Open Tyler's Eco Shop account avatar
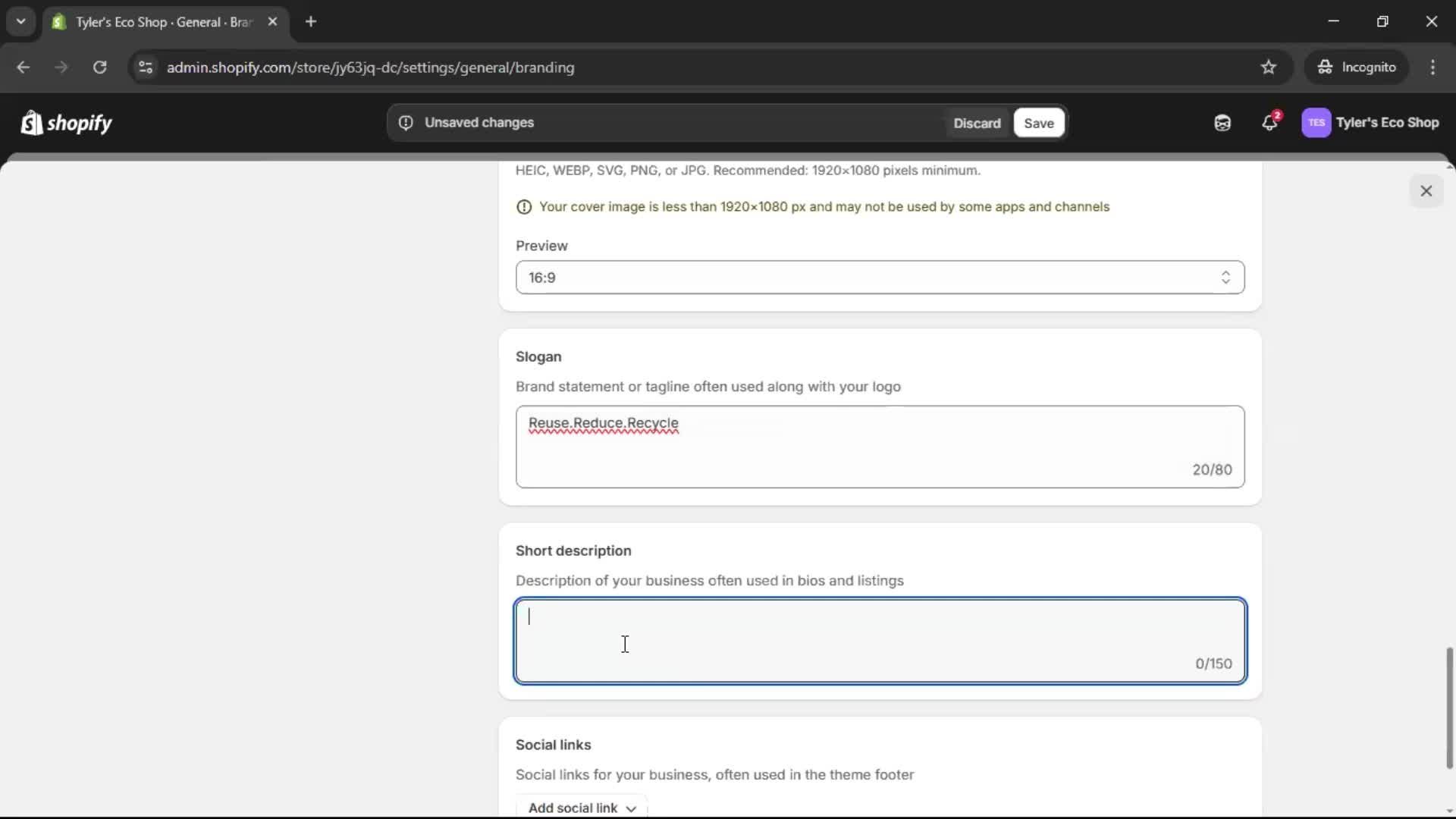Viewport: 1456px width, 819px height. point(1317,122)
